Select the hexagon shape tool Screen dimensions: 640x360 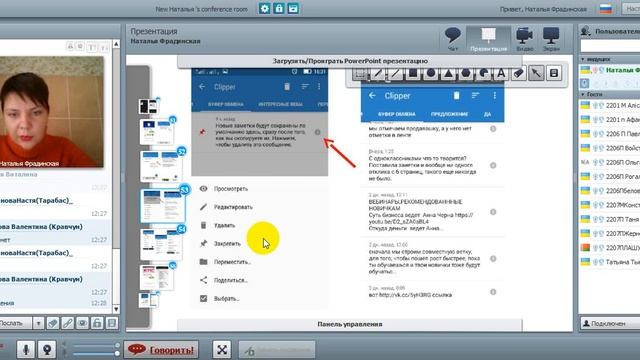pyautogui.click(x=466, y=73)
